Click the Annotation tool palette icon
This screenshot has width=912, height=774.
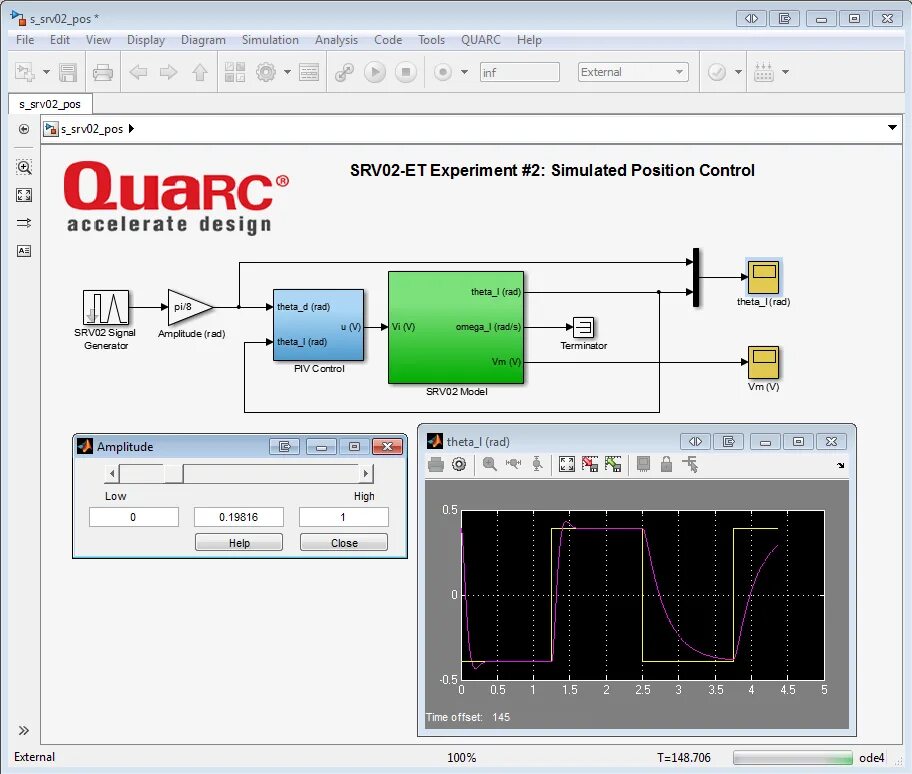(24, 251)
